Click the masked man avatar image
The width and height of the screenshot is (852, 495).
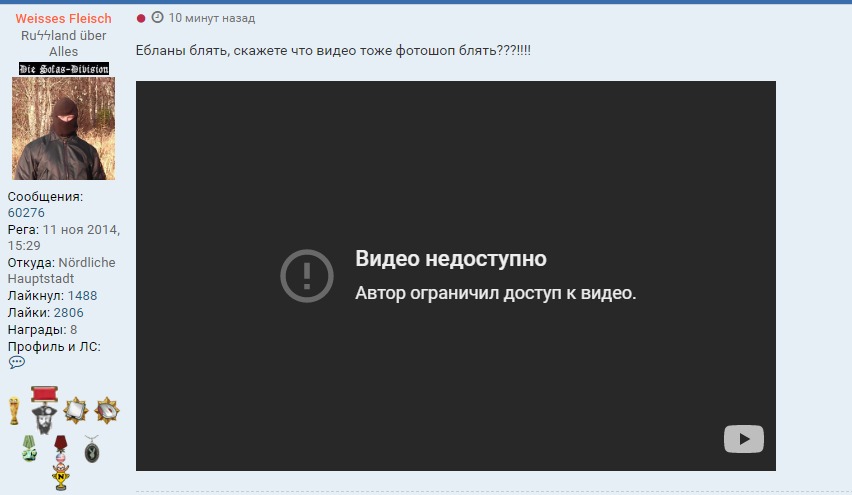pyautogui.click(x=64, y=128)
